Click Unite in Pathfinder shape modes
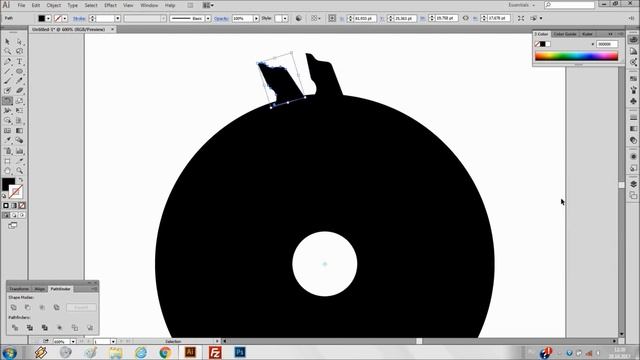640x360 pixels. (13, 307)
